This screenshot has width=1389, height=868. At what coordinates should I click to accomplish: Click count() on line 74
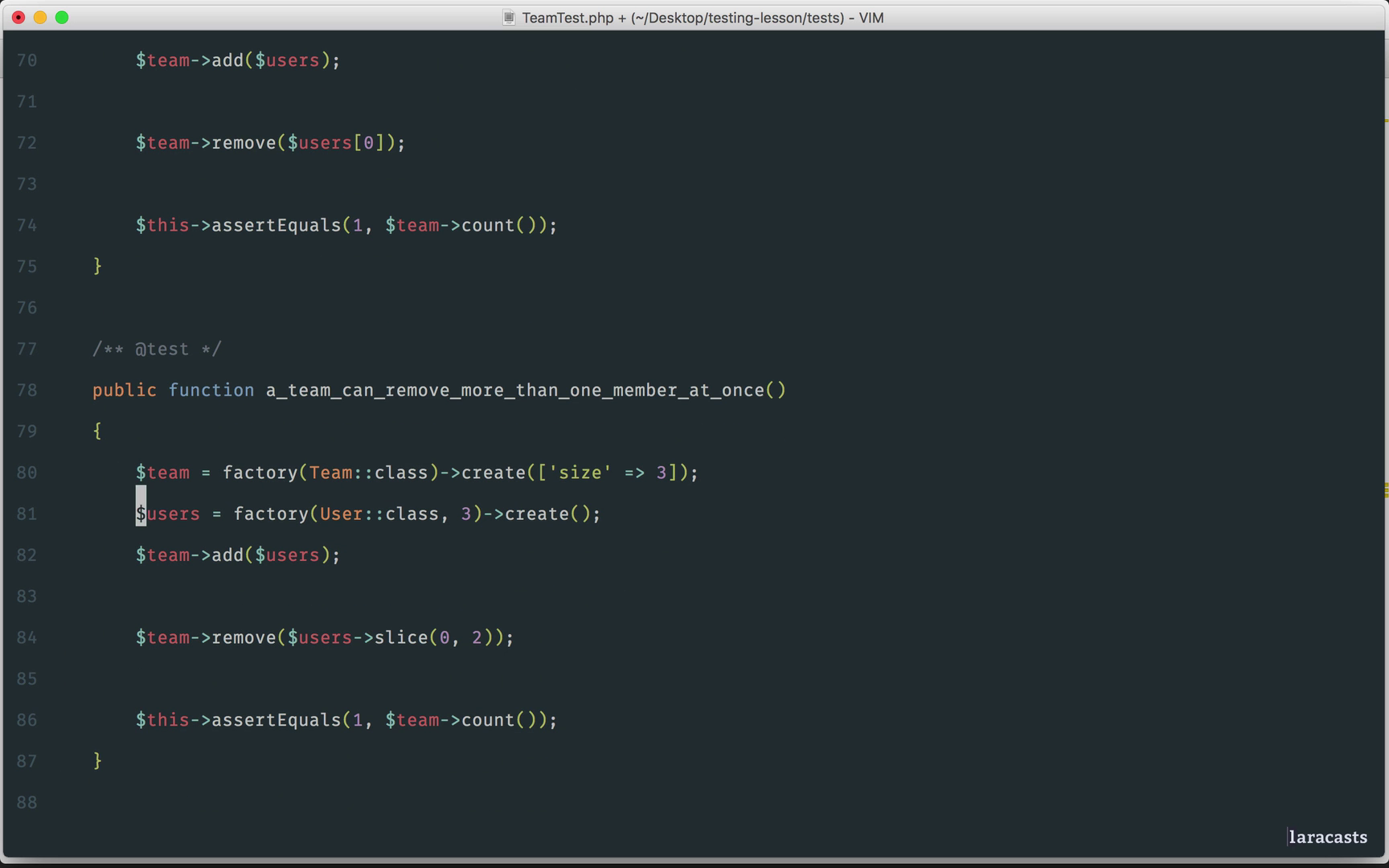(498, 225)
